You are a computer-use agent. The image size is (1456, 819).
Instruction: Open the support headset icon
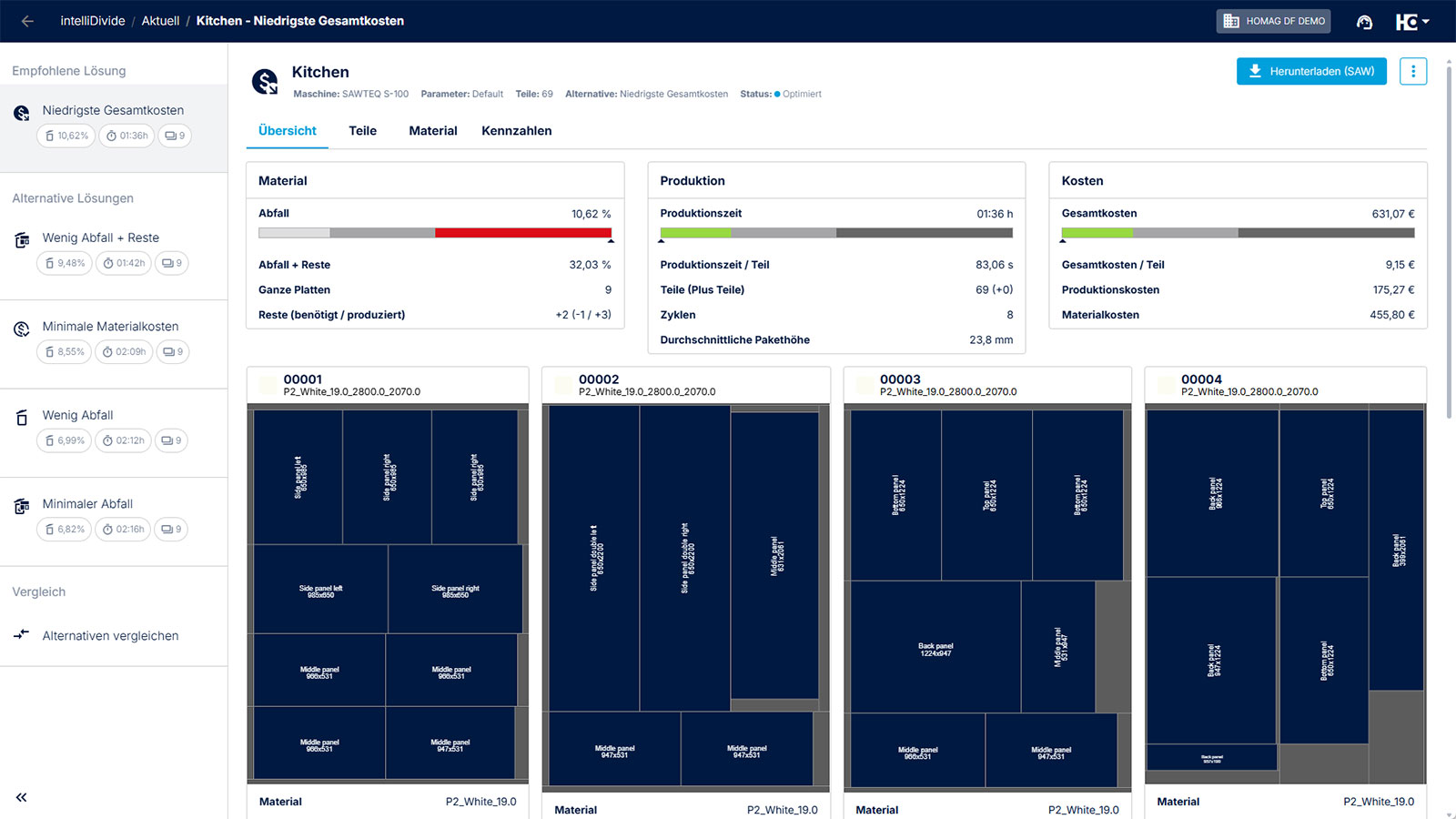pyautogui.click(x=1363, y=22)
